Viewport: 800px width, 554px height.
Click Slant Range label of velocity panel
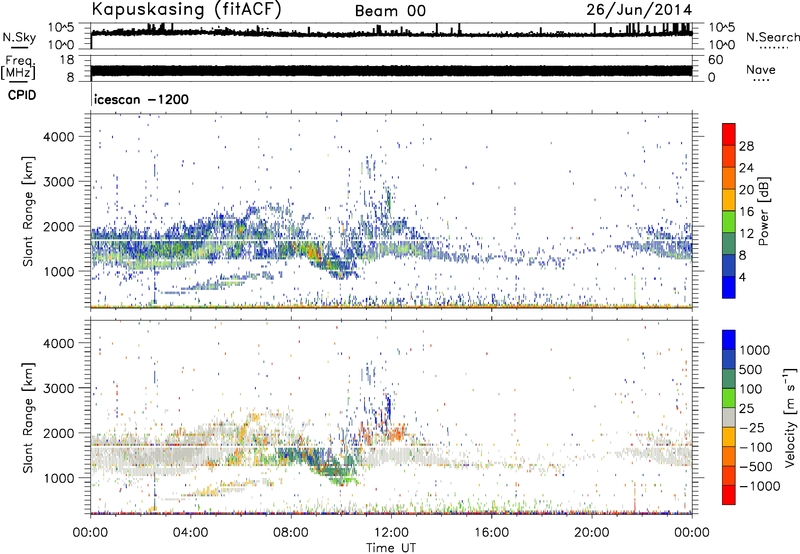click(x=28, y=417)
